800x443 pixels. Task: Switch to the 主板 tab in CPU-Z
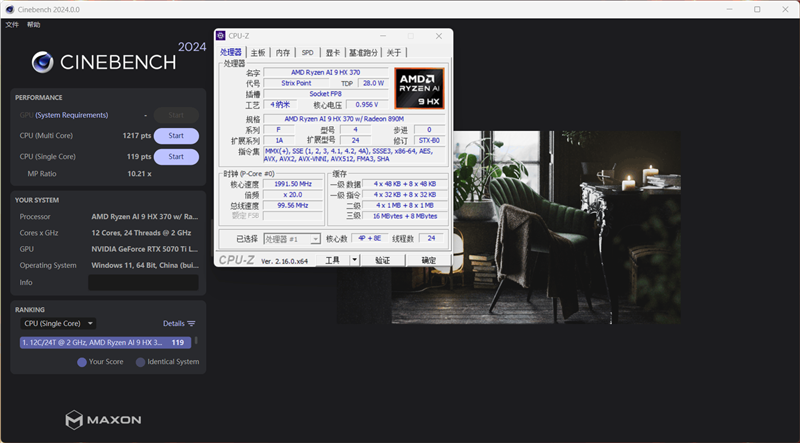[258, 52]
